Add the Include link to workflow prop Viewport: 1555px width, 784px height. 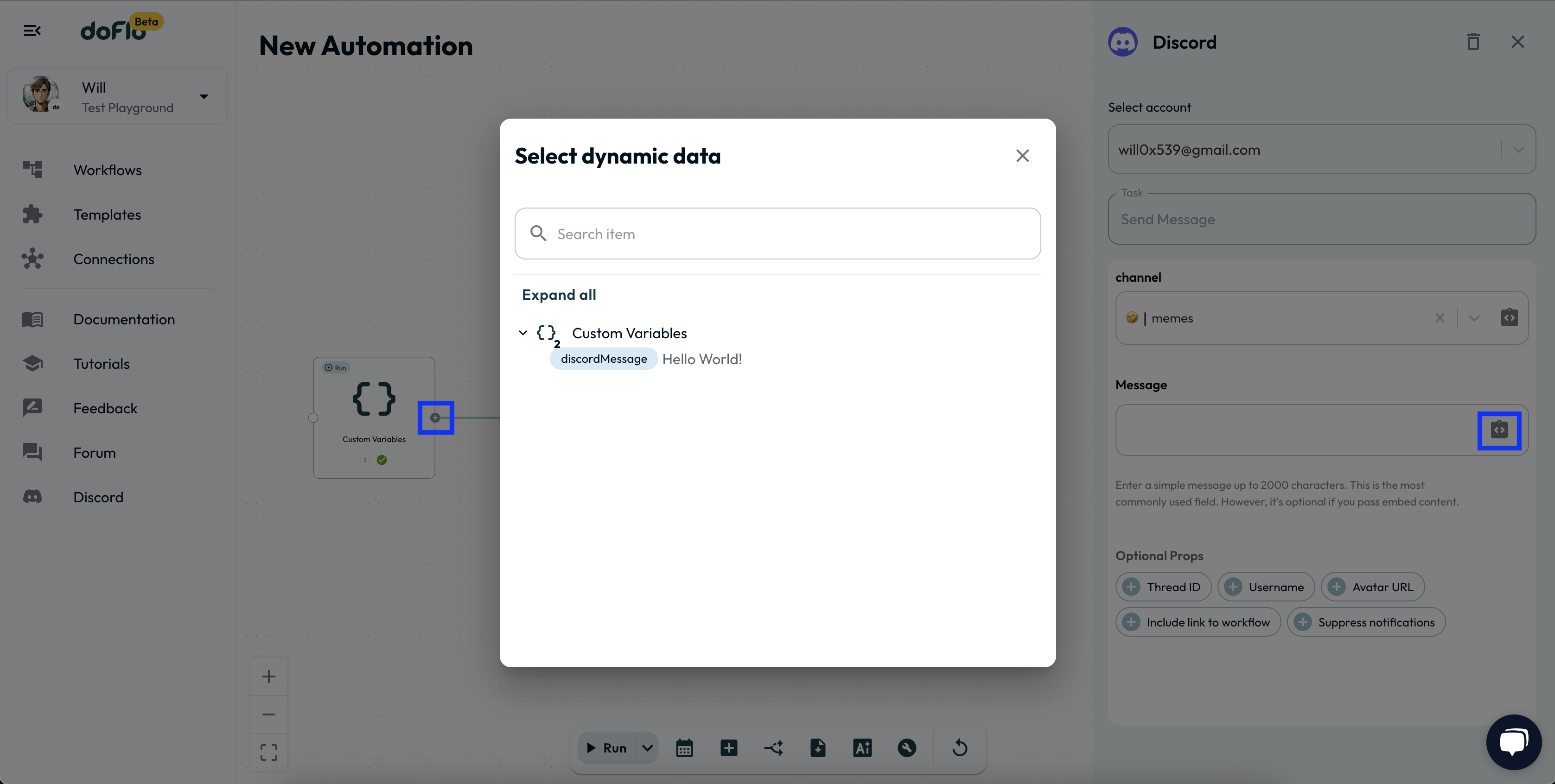(1198, 622)
